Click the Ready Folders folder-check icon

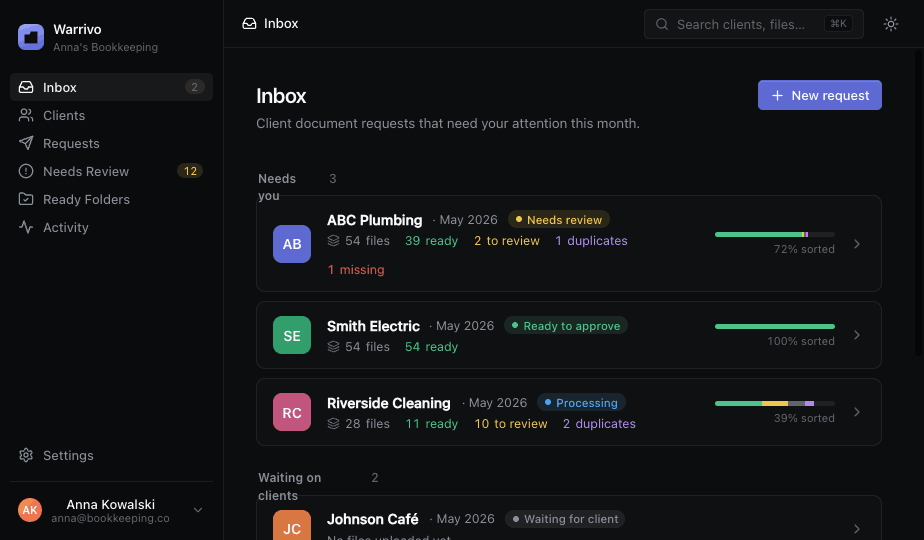(x=26, y=199)
